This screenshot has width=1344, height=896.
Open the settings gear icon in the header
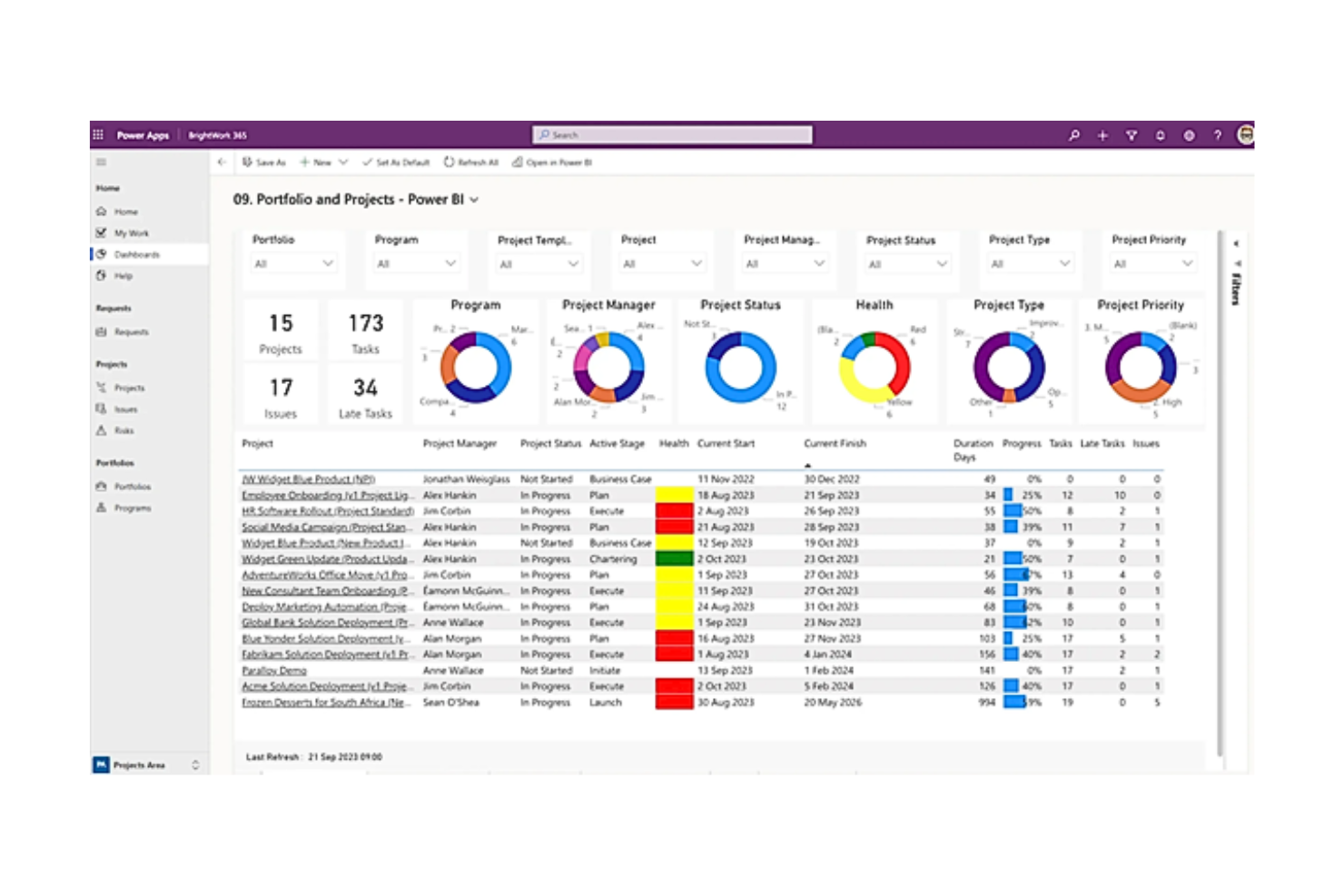click(1189, 135)
